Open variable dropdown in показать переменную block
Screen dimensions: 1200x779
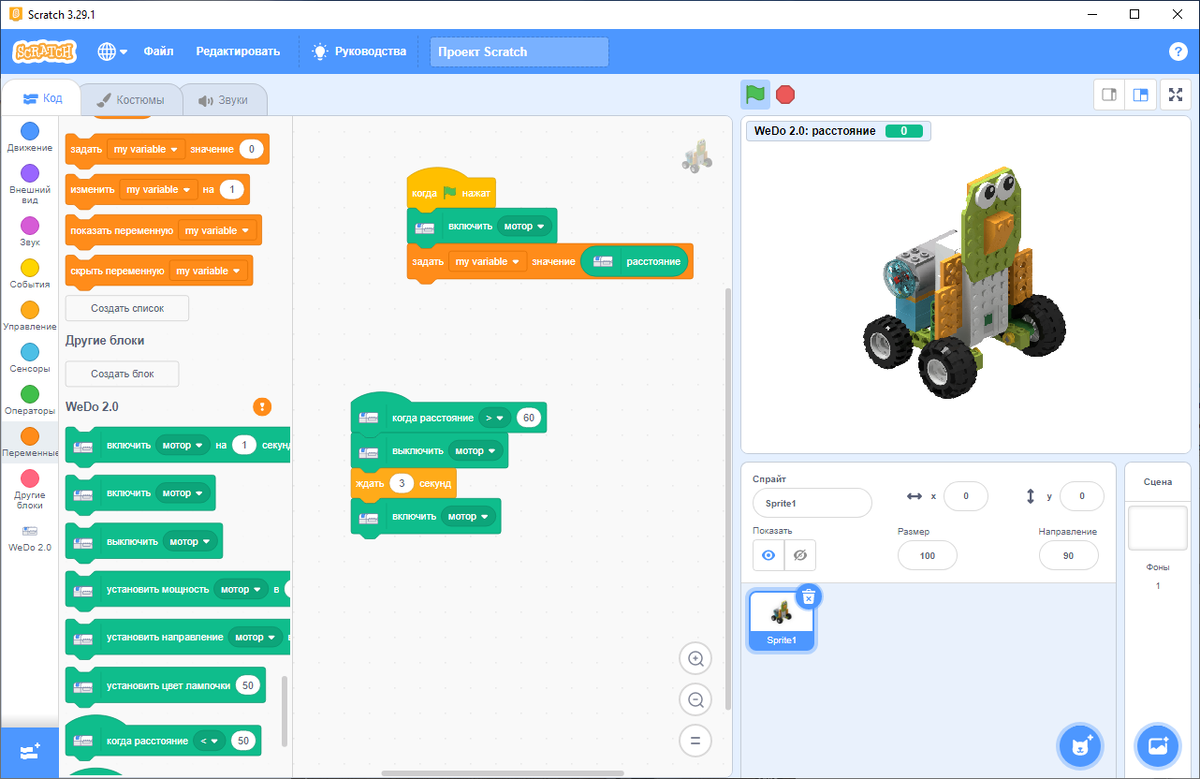point(216,230)
